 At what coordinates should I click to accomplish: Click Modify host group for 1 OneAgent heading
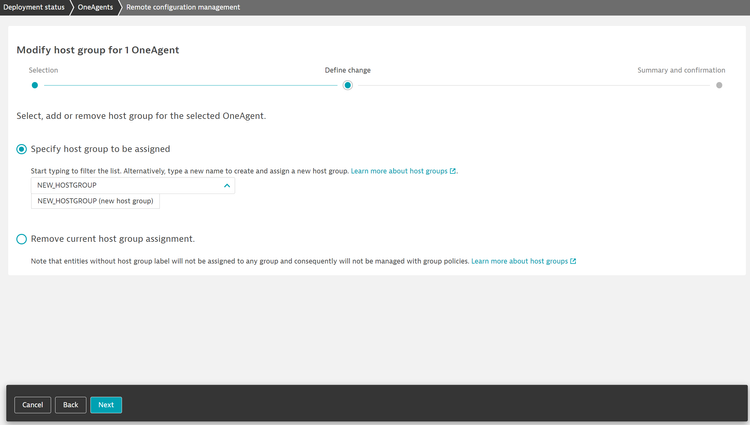tap(98, 50)
